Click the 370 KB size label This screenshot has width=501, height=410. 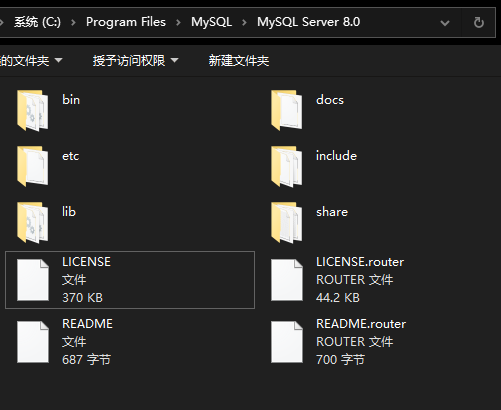(82, 298)
